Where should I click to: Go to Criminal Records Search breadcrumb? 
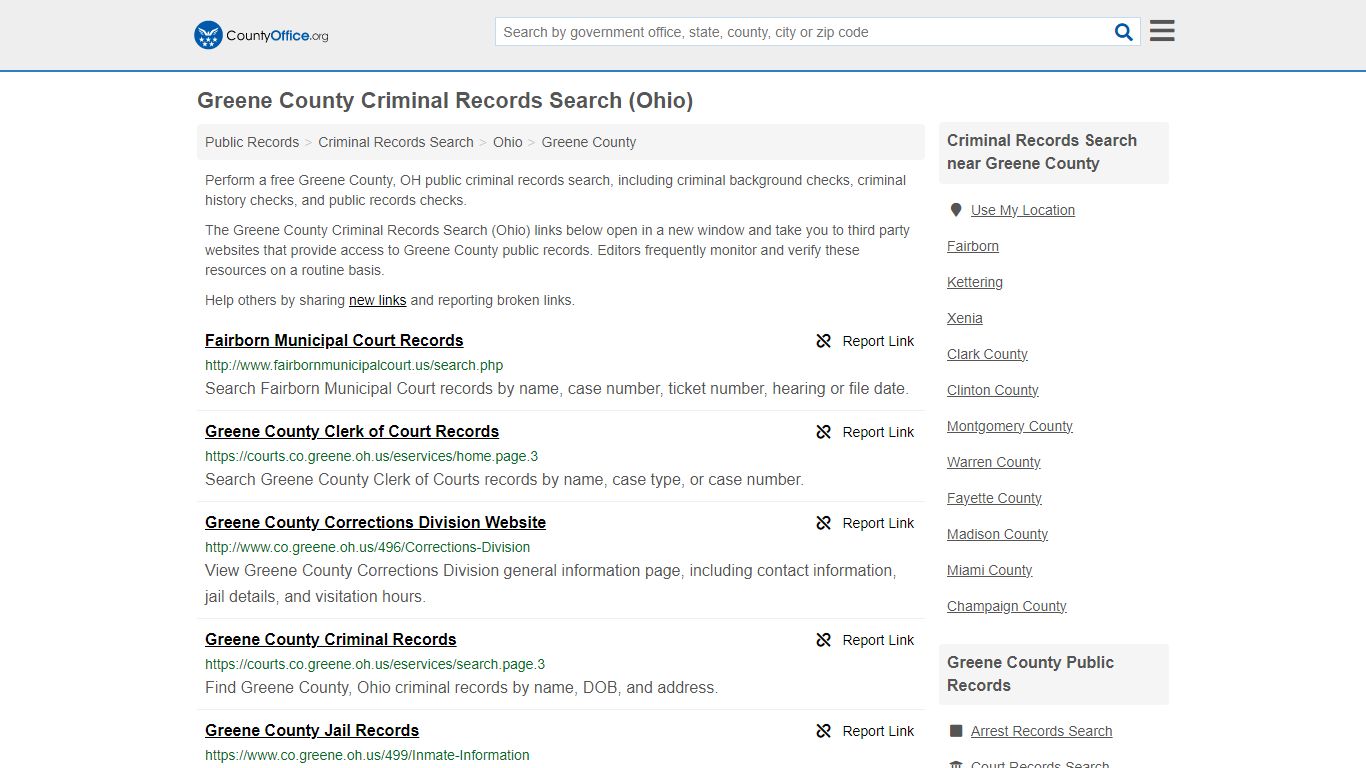(x=396, y=142)
